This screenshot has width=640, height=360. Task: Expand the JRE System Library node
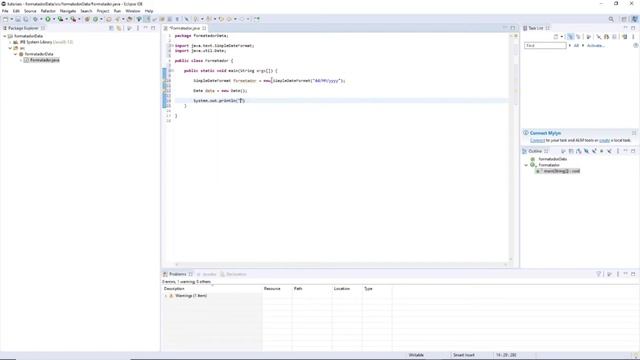pos(10,42)
